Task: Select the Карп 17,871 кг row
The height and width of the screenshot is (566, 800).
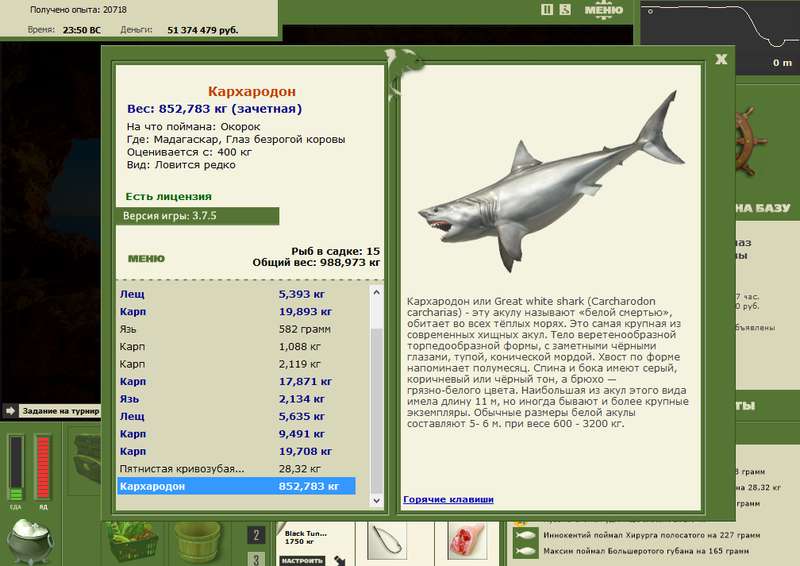Action: [x=236, y=381]
